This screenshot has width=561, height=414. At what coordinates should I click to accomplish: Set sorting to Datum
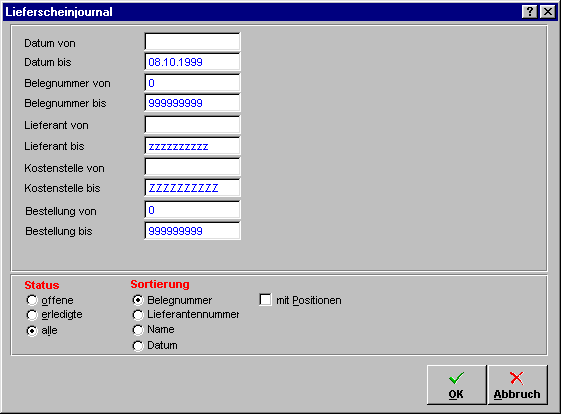[x=138, y=346]
